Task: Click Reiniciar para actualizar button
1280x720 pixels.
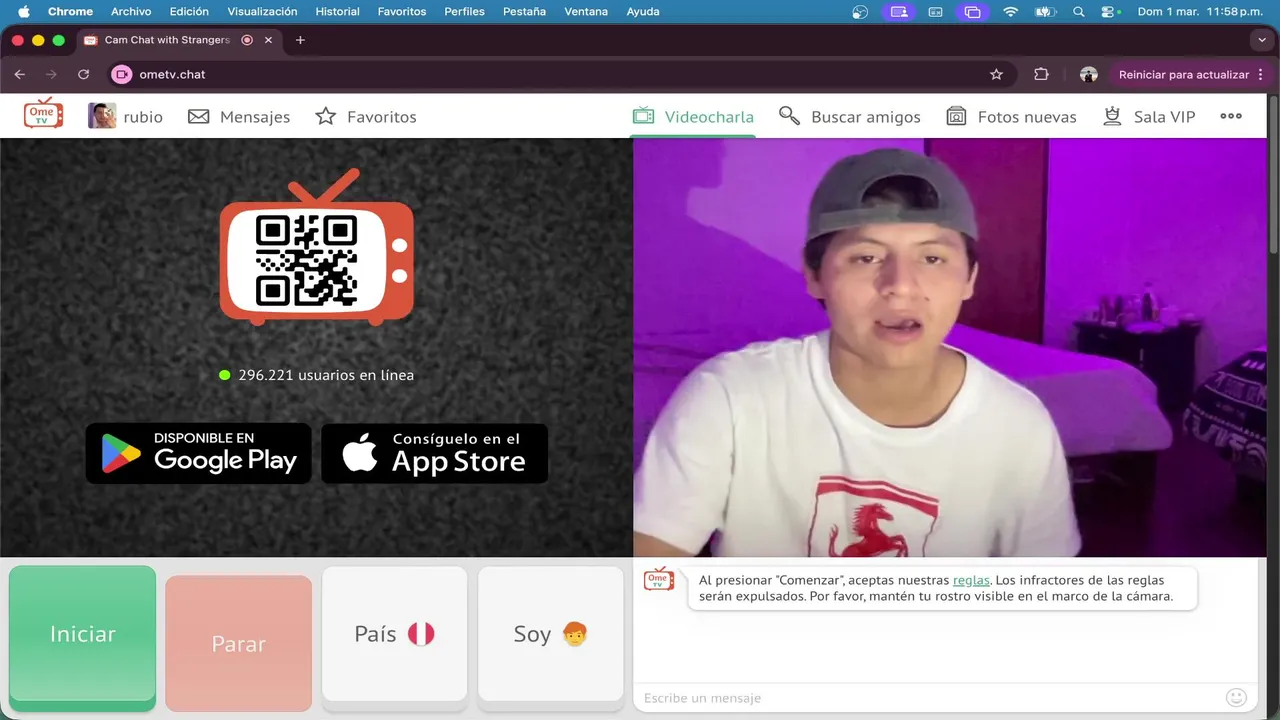Action: click(x=1184, y=74)
